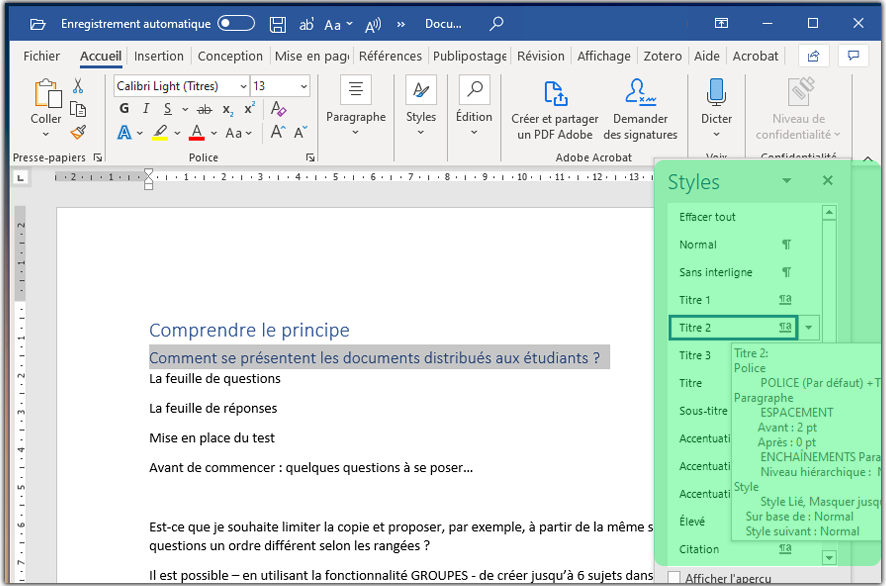
Task: Toggle the Enregistrement automatique switch
Action: pyautogui.click(x=236, y=23)
